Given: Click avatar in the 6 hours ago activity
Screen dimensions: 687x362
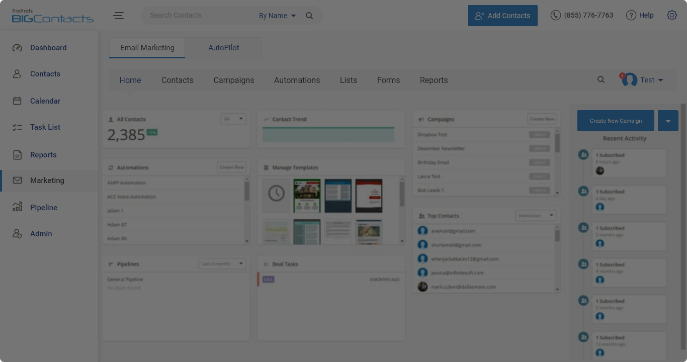Looking at the screenshot, I should tap(600, 170).
